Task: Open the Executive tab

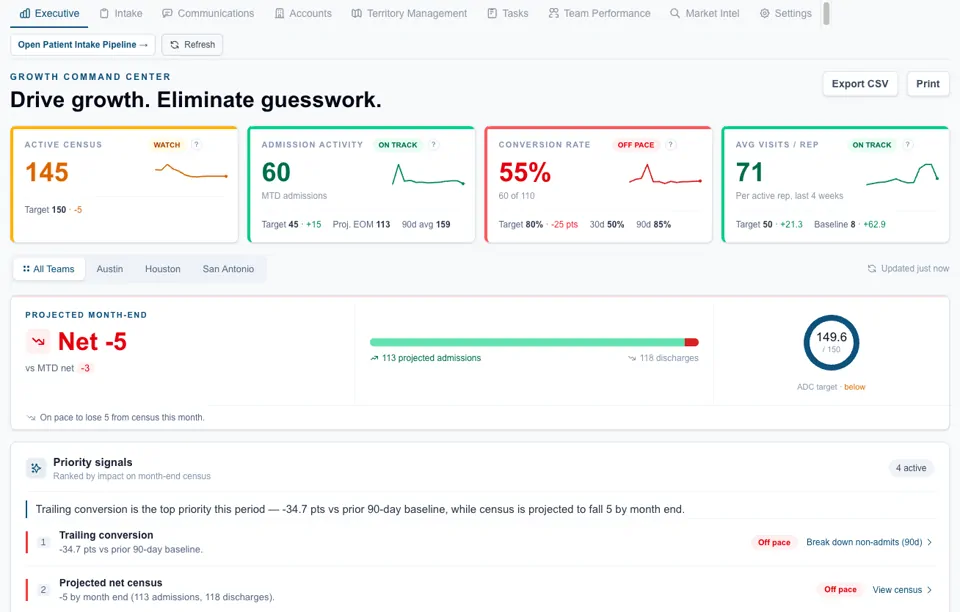Action: tap(49, 13)
